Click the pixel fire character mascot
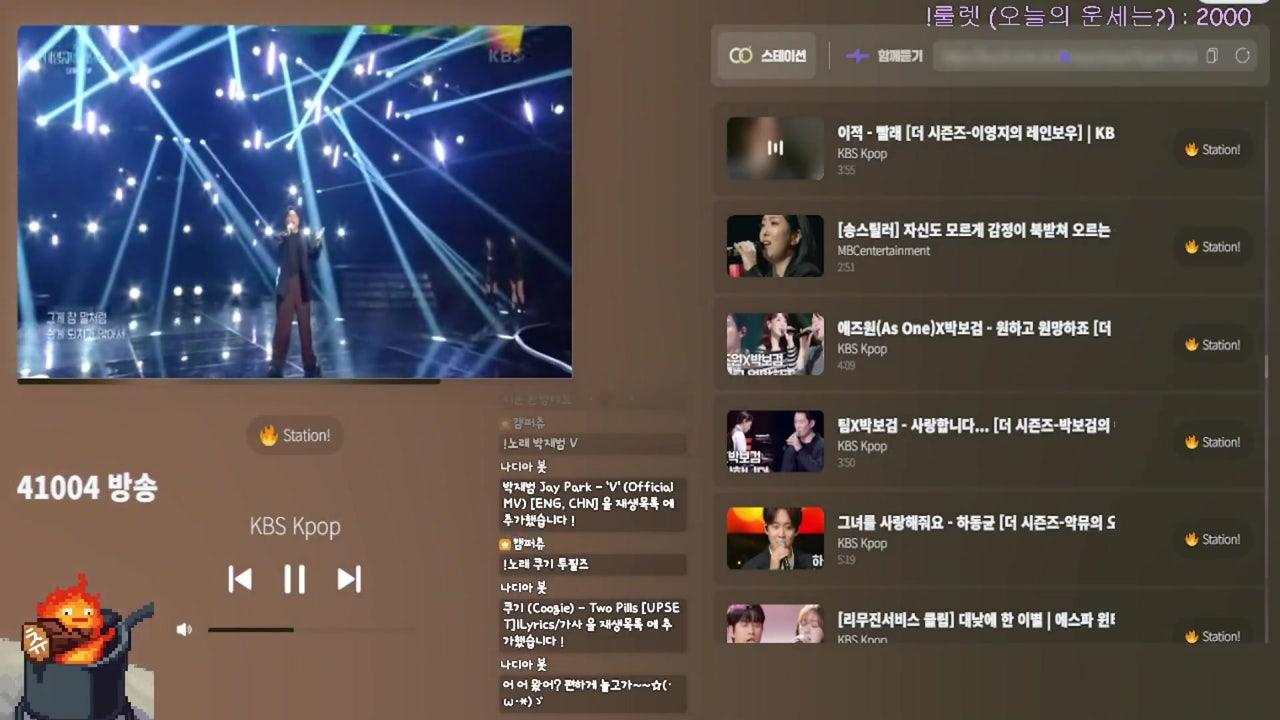The image size is (1280, 720). click(84, 648)
